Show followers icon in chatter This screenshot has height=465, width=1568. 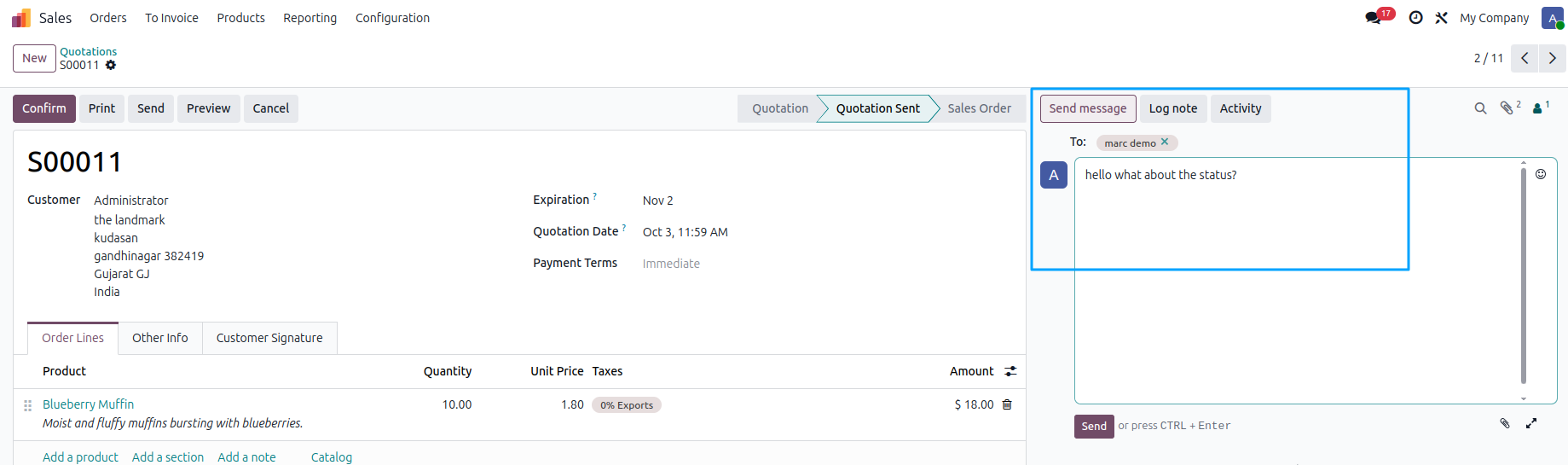pyautogui.click(x=1538, y=108)
